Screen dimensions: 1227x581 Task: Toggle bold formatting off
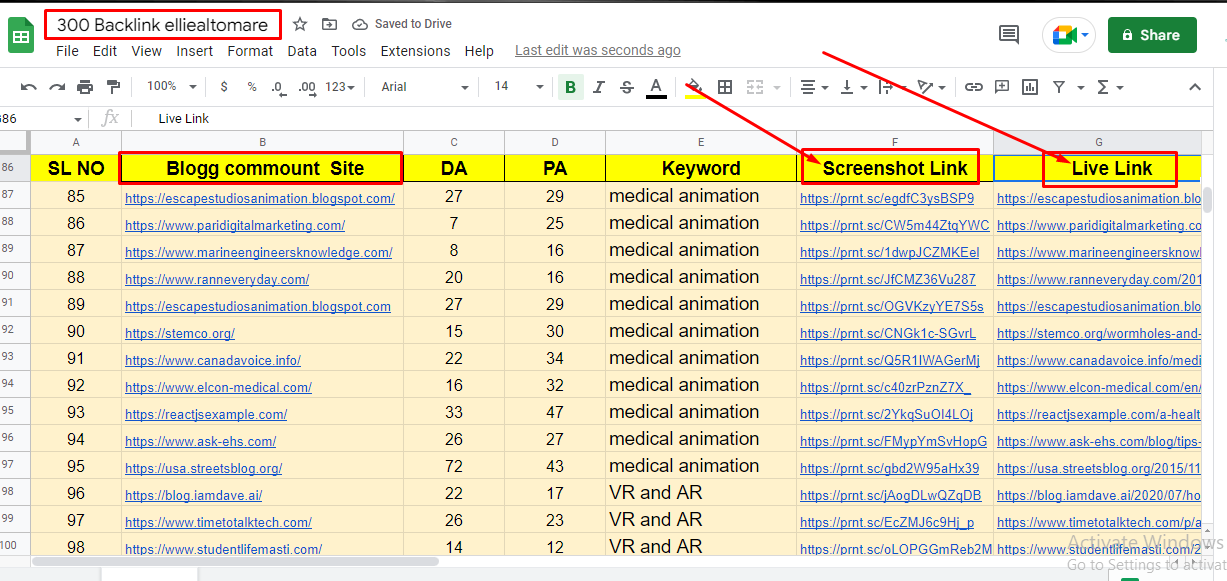pyautogui.click(x=570, y=87)
